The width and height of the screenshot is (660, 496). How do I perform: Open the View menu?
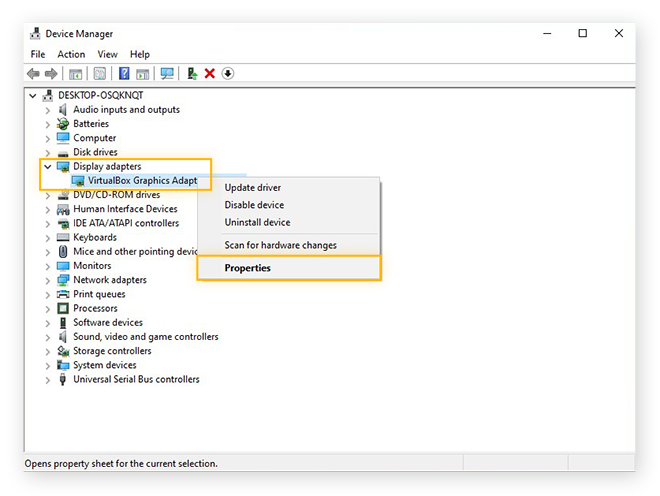(107, 54)
